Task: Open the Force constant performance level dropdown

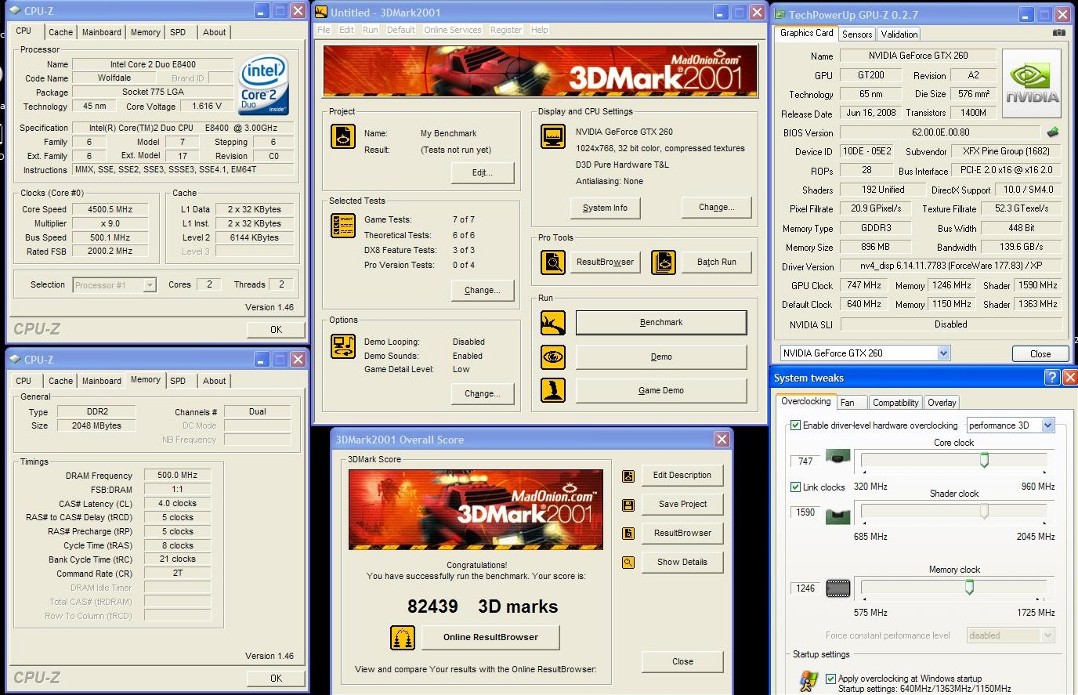Action: (x=1048, y=635)
